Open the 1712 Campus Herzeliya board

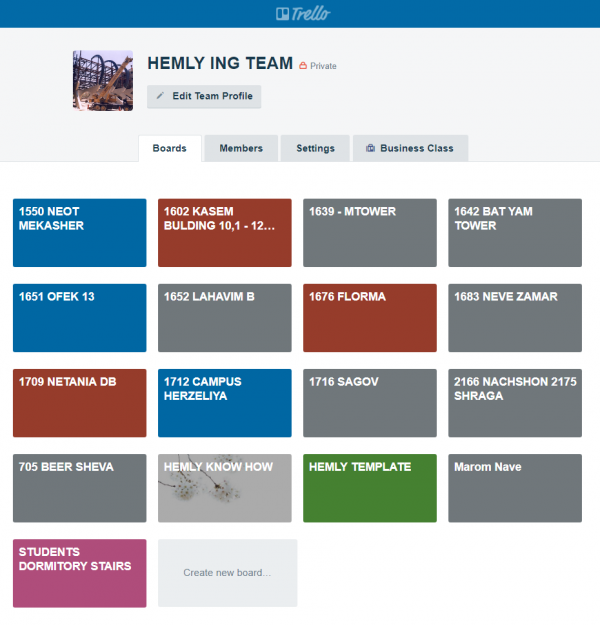(225, 403)
